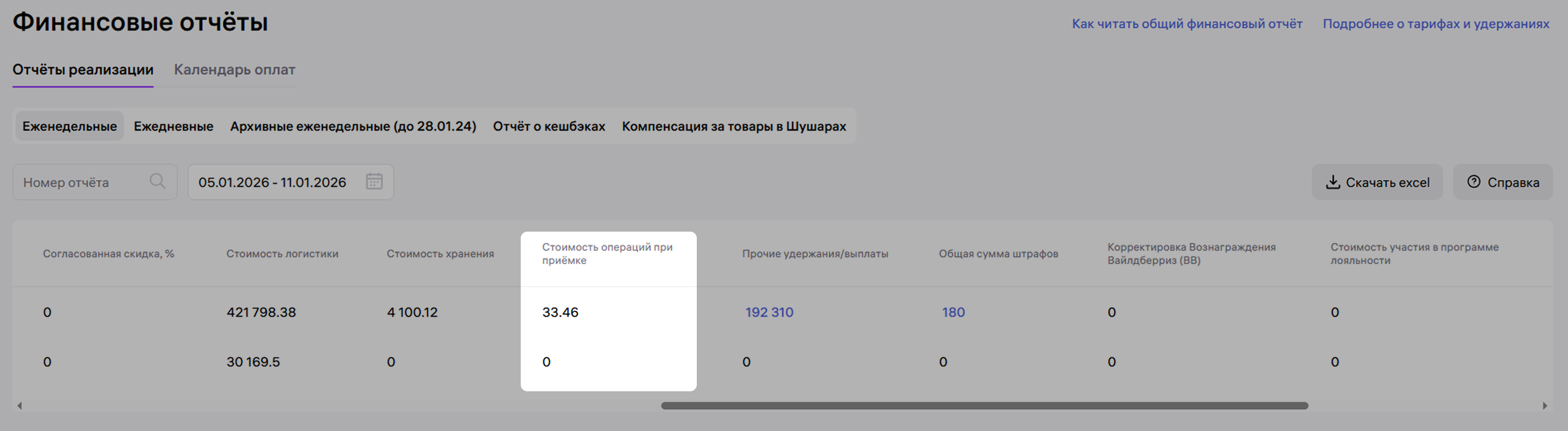
Task: Click the search magnifier icon in report number field
Action: pyautogui.click(x=157, y=181)
